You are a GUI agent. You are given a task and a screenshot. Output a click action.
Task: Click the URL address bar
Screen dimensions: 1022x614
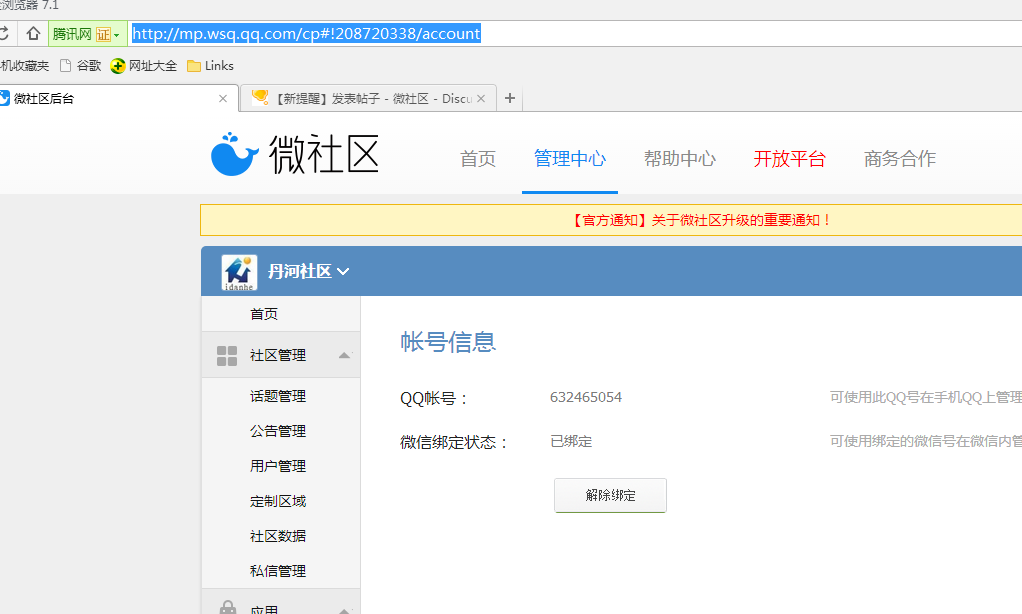574,34
